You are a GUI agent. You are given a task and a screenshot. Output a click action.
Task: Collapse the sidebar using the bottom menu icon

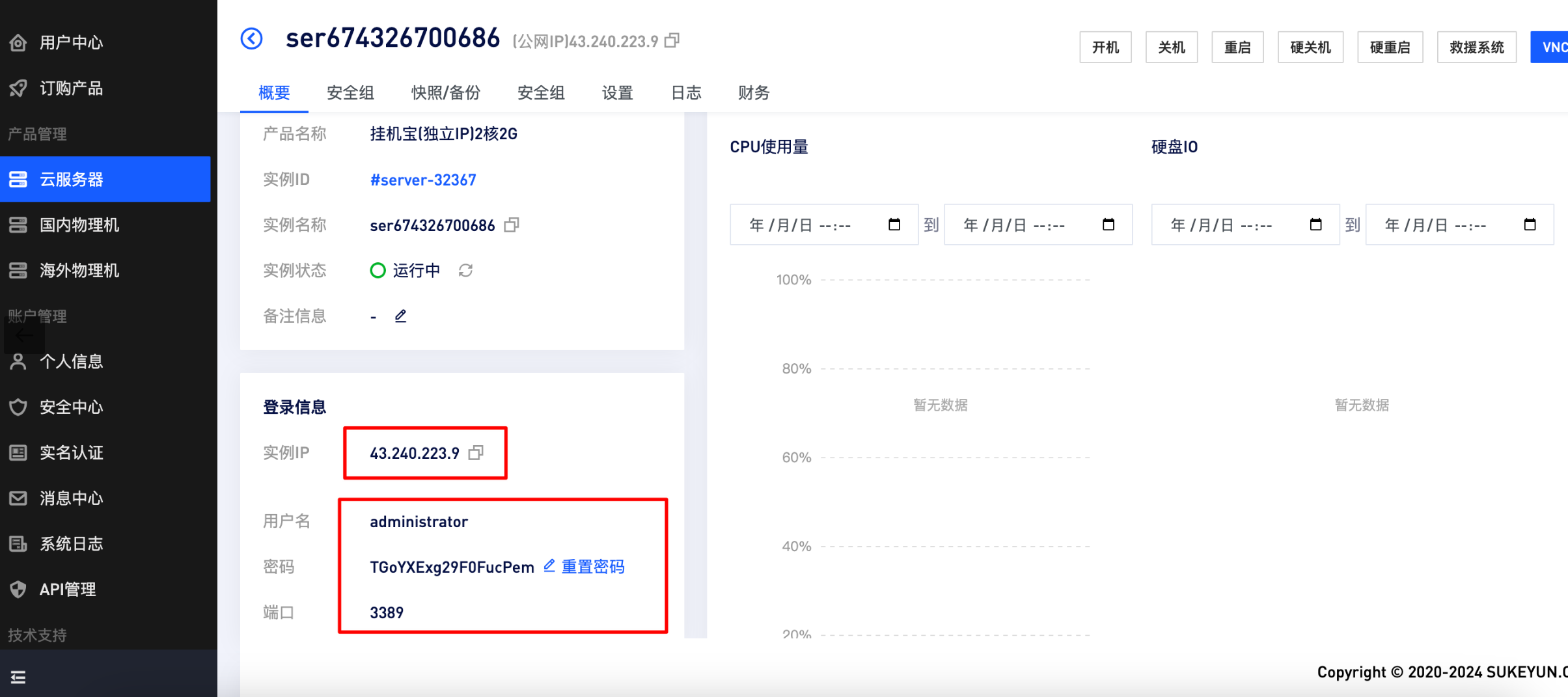(x=18, y=677)
